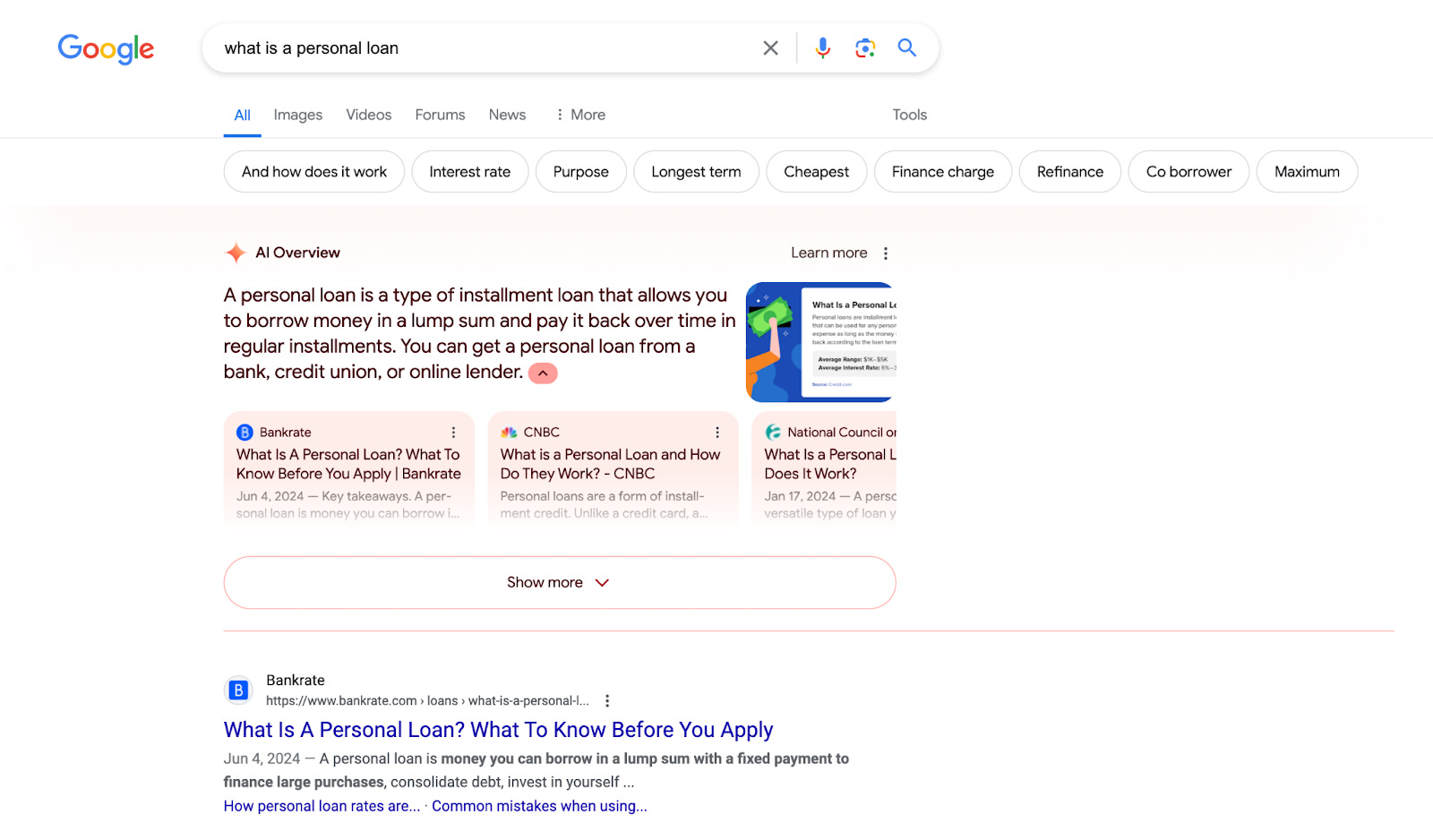Open the News tab

click(507, 115)
